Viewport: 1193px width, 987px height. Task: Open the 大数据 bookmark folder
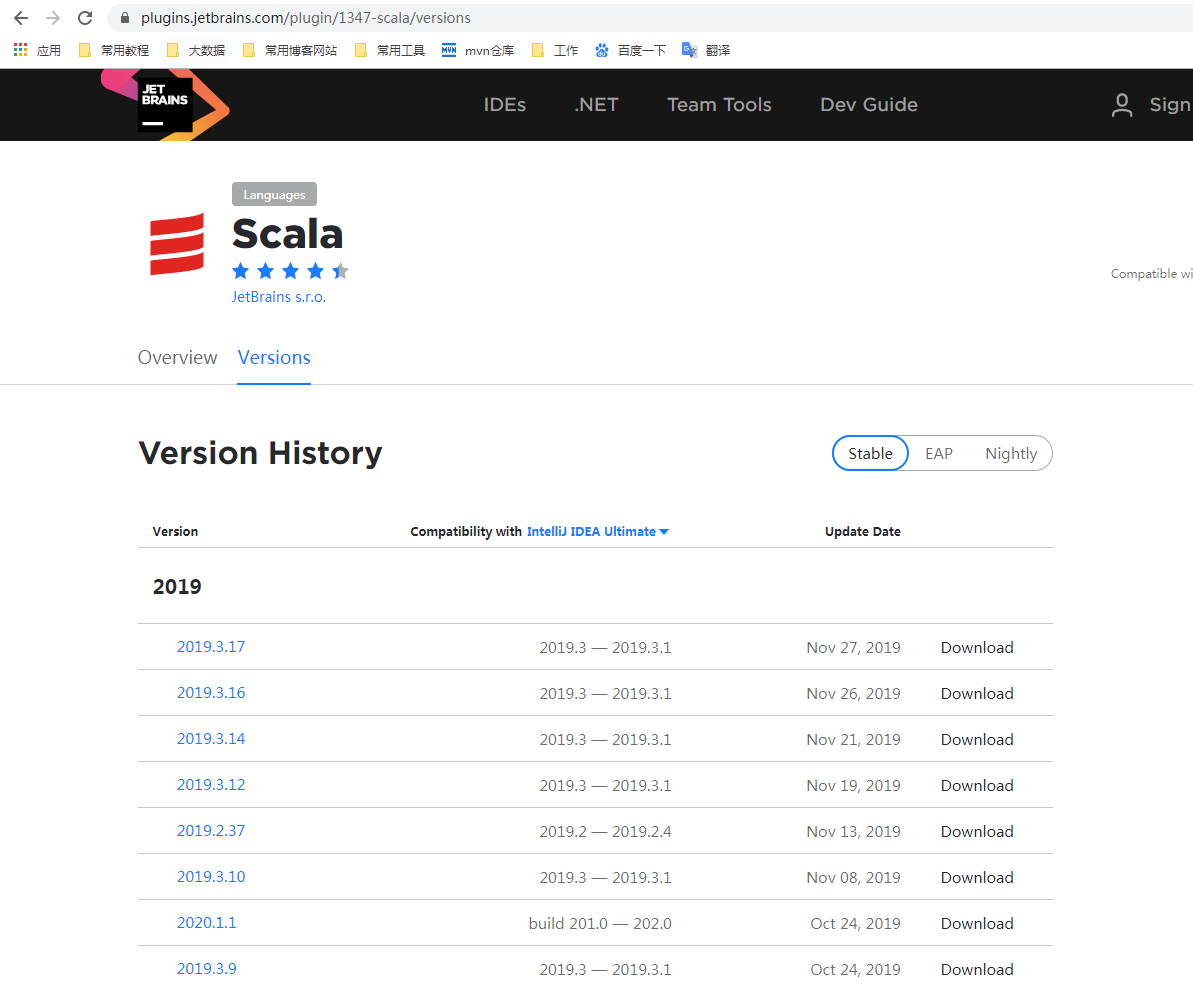click(x=196, y=50)
